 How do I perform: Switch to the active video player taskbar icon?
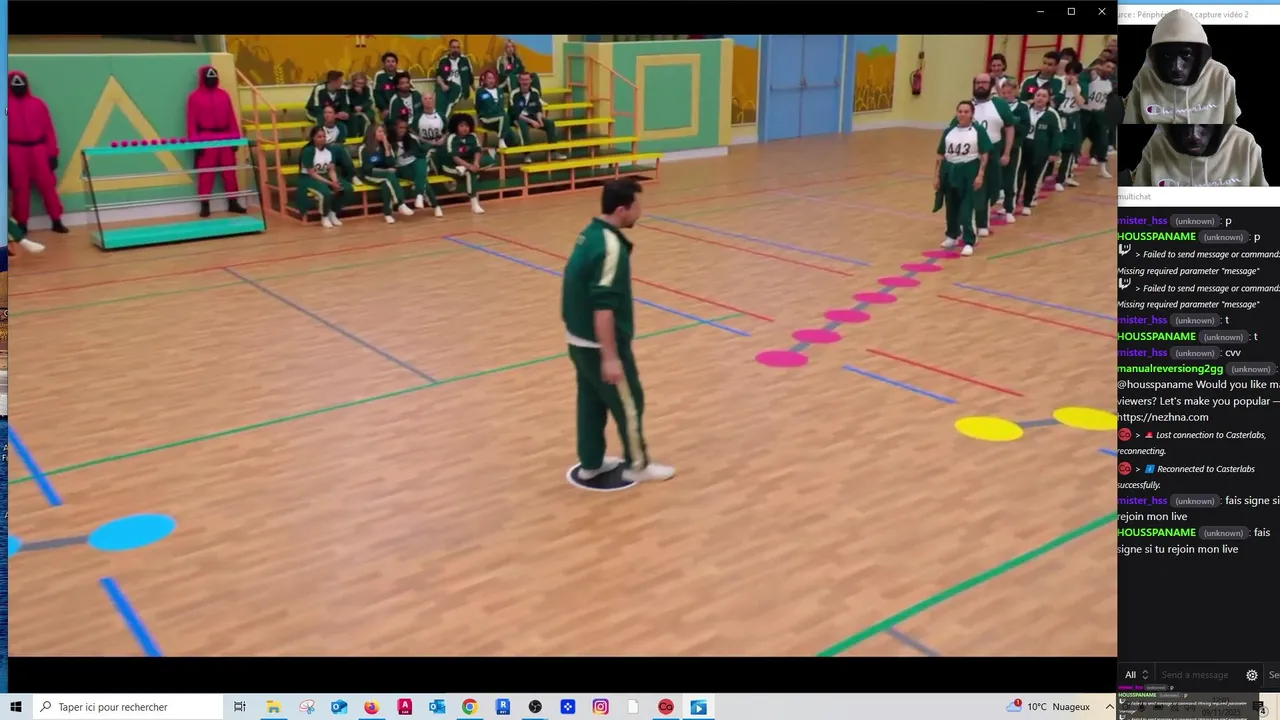tap(699, 707)
